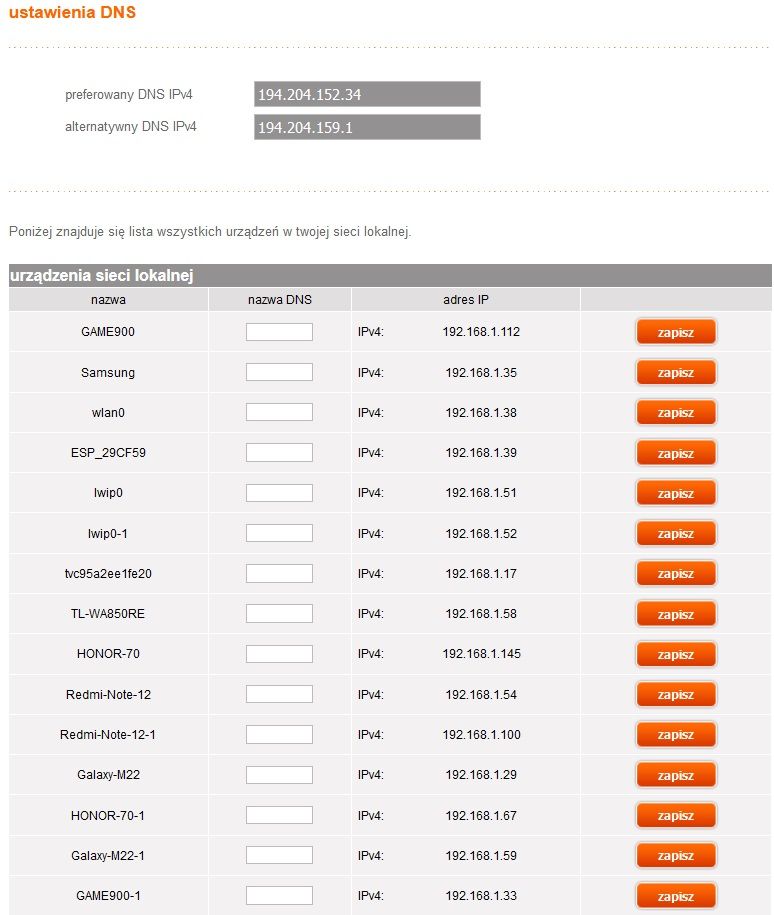Save DNS name for GAME900
The image size is (774, 915).
(x=675, y=332)
